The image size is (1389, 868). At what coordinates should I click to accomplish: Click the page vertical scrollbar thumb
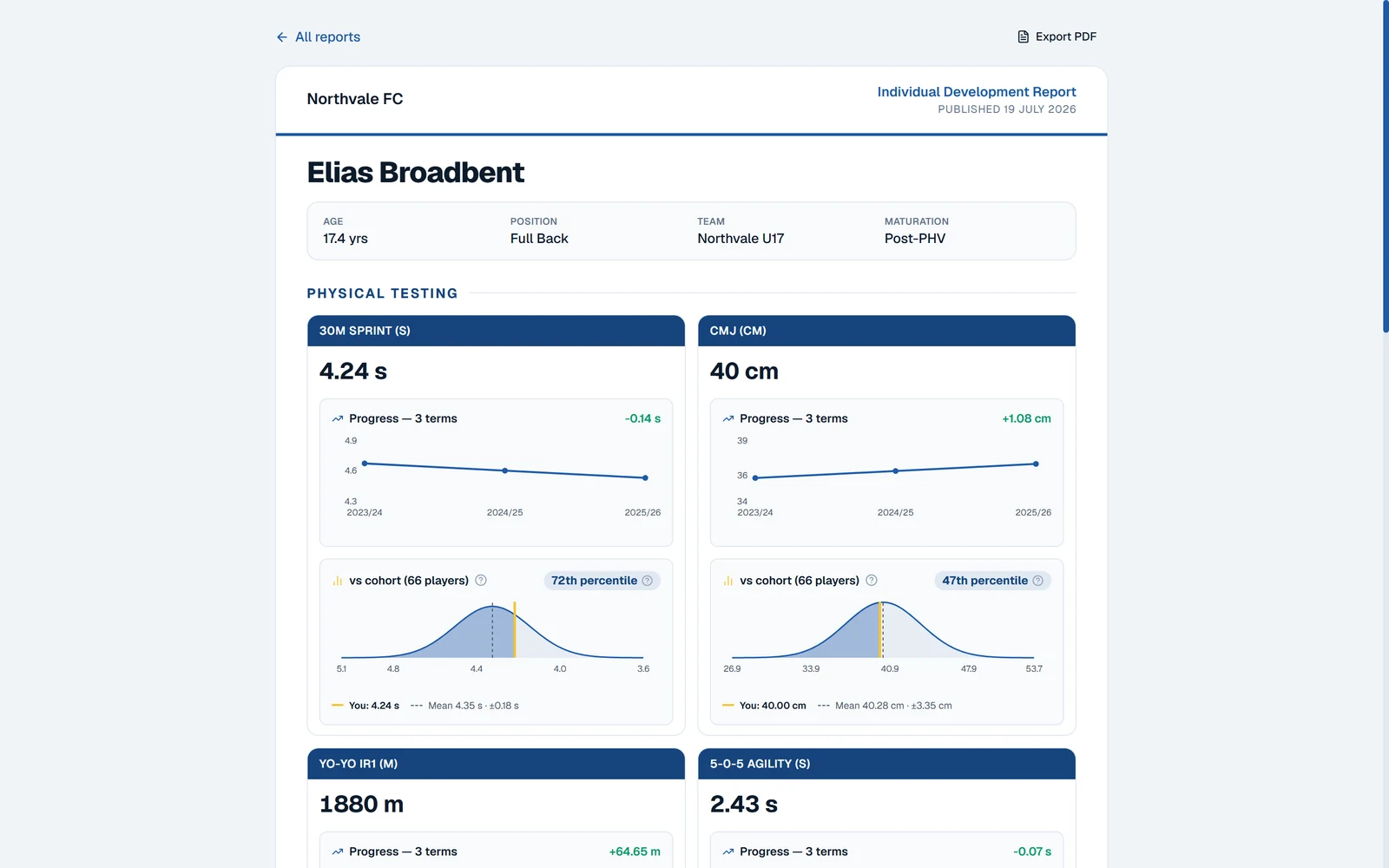point(1386,166)
